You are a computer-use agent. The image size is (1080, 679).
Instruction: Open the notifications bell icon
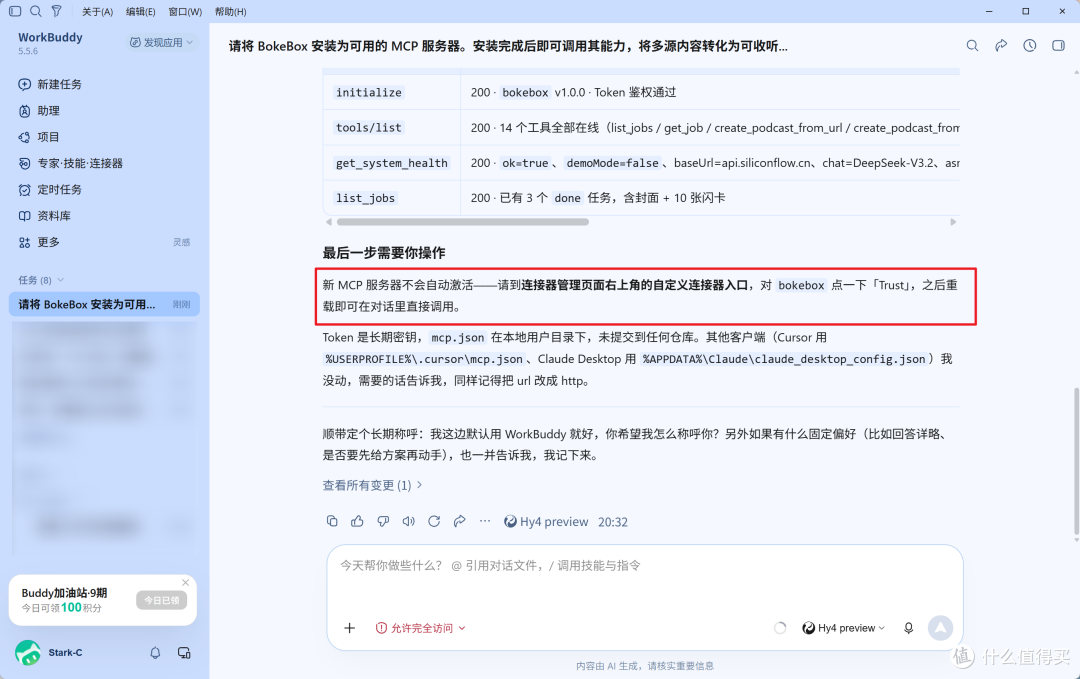tap(155, 653)
